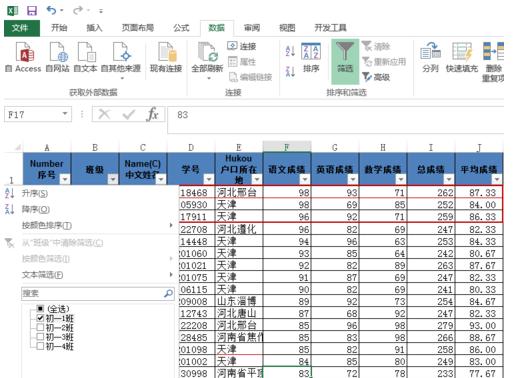The height and width of the screenshot is (378, 518).
Task: Select cell containing 河北遵化
Action: pyautogui.click(x=239, y=229)
